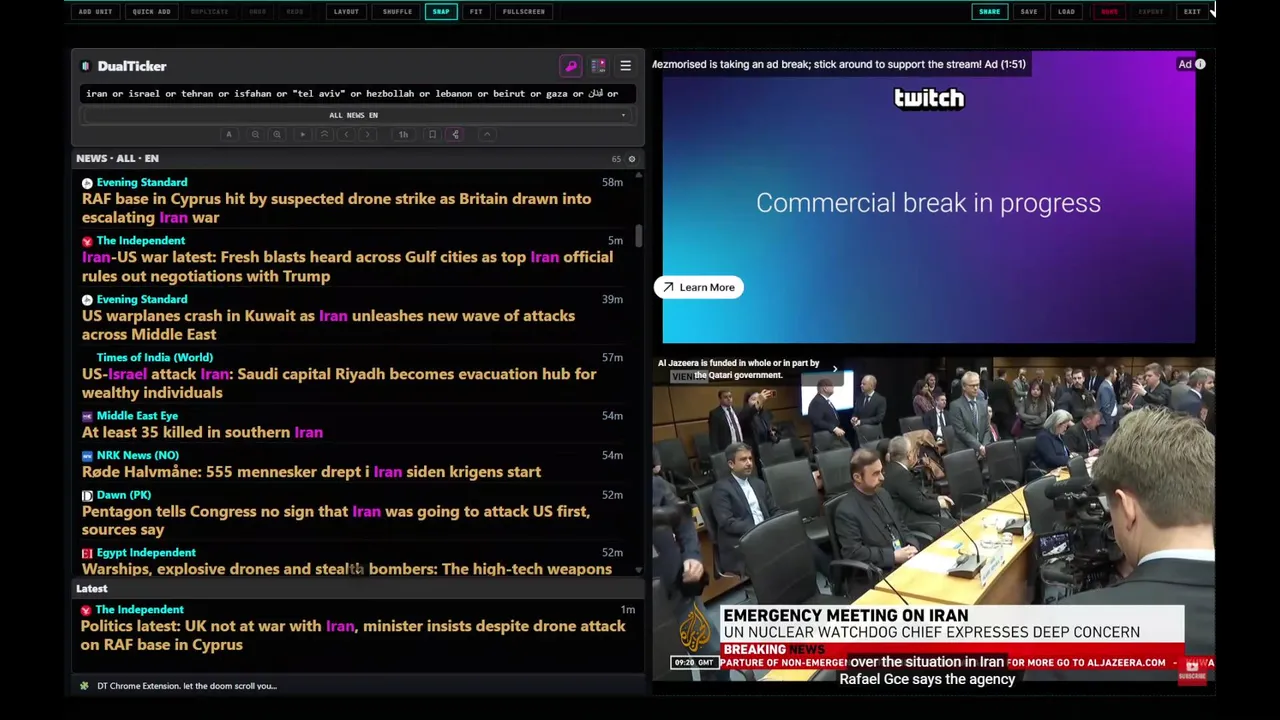Click the pink key icon in DualTicker header
Image resolution: width=1280 pixels, height=720 pixels.
571,66
